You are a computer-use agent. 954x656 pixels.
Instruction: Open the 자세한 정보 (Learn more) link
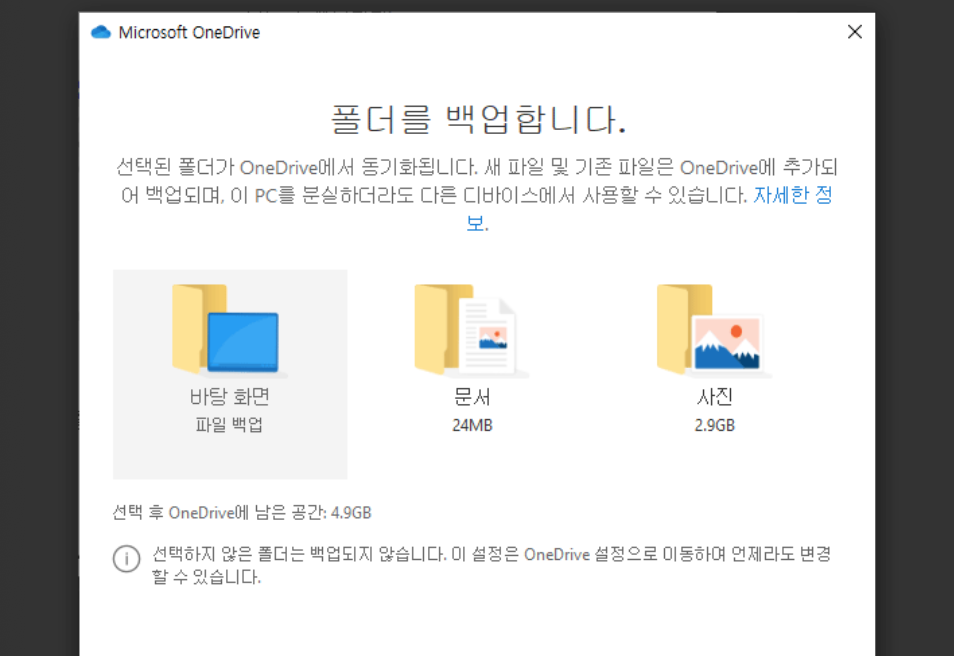[x=792, y=195]
